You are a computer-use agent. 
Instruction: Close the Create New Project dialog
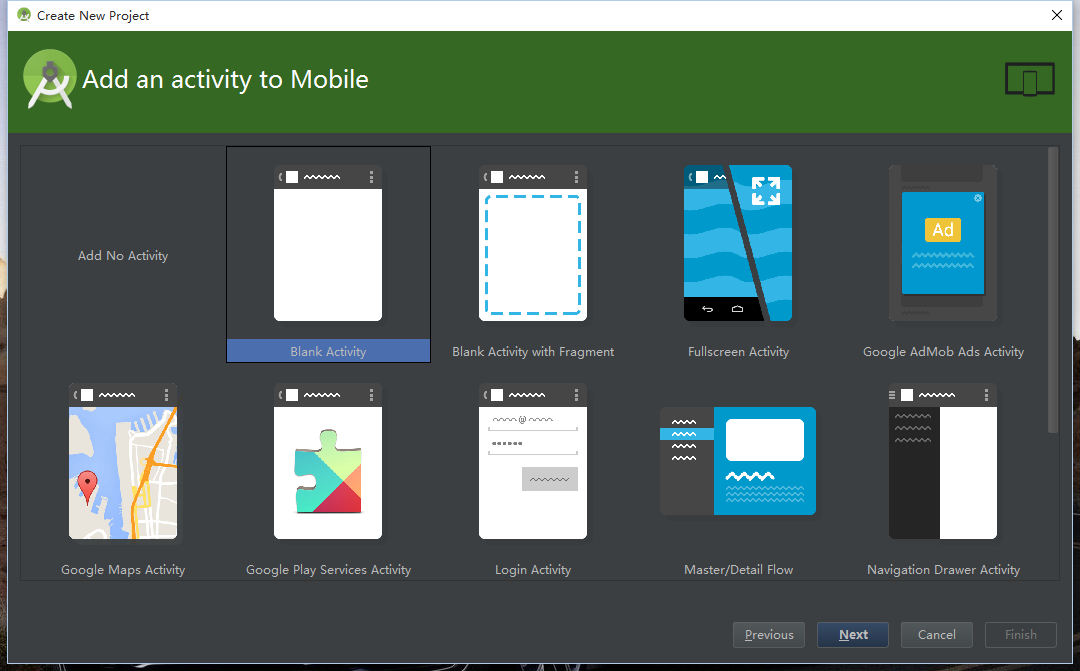click(x=1057, y=15)
